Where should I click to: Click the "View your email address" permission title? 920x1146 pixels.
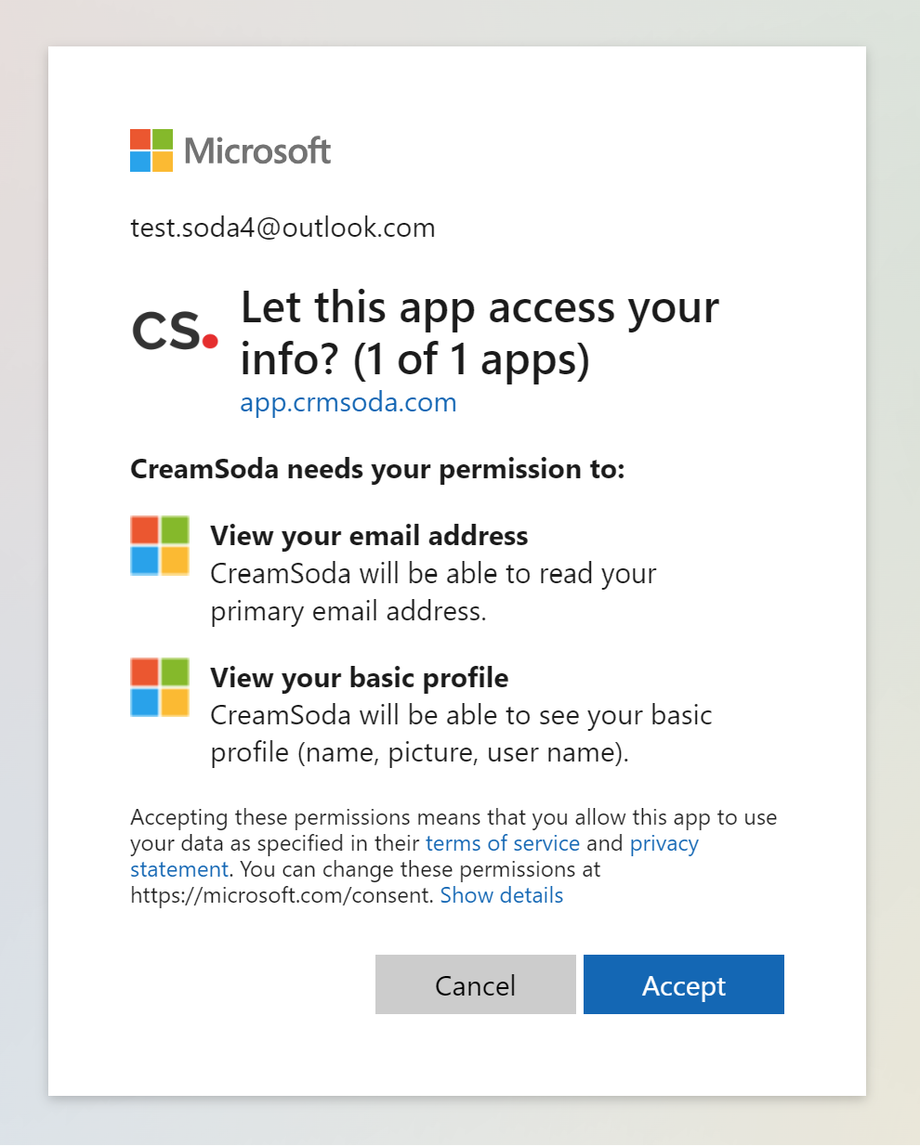[x=369, y=536]
